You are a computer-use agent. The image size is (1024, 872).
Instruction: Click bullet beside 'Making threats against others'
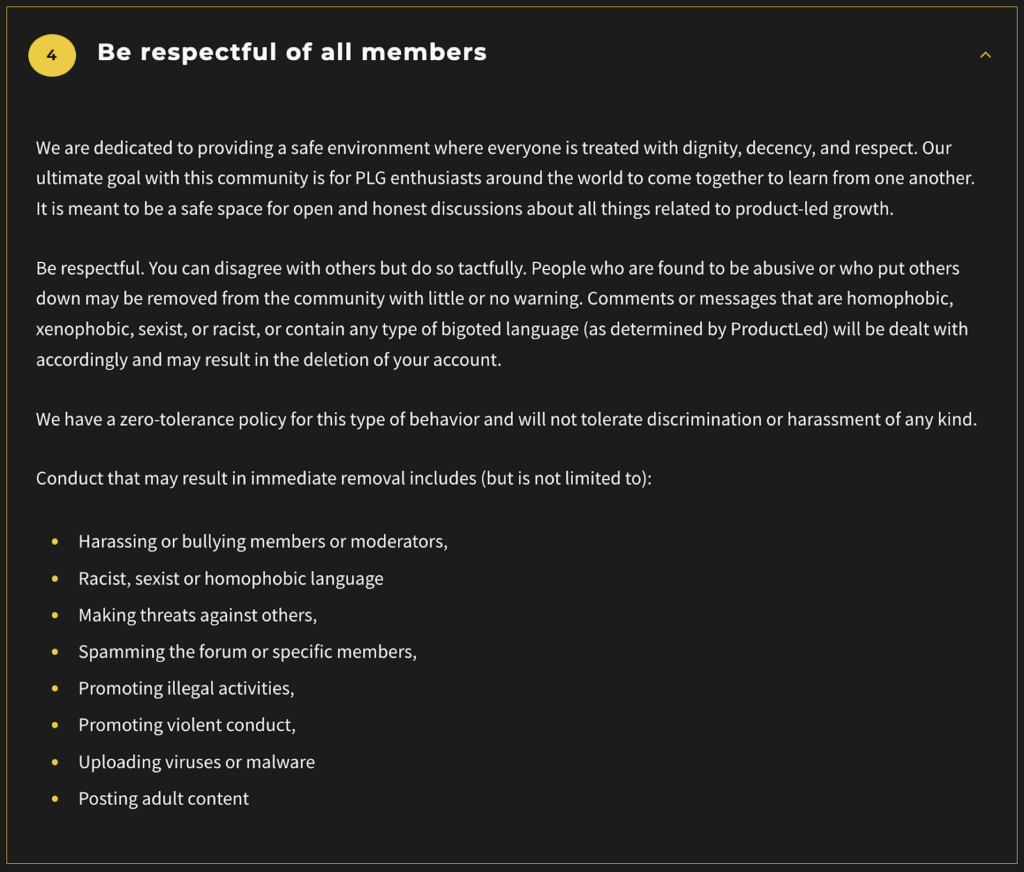pos(55,615)
